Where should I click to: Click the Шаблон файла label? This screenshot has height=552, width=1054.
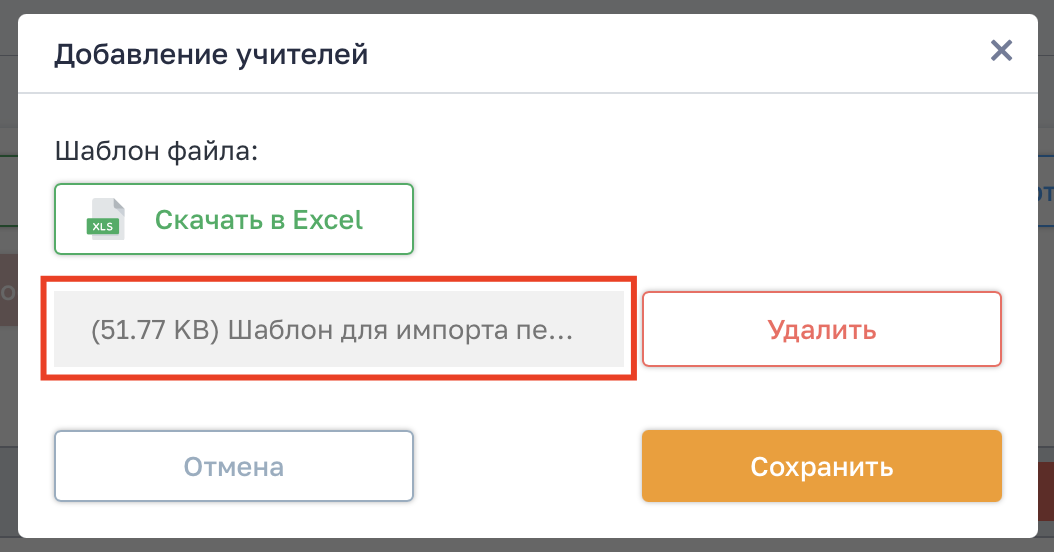[156, 151]
